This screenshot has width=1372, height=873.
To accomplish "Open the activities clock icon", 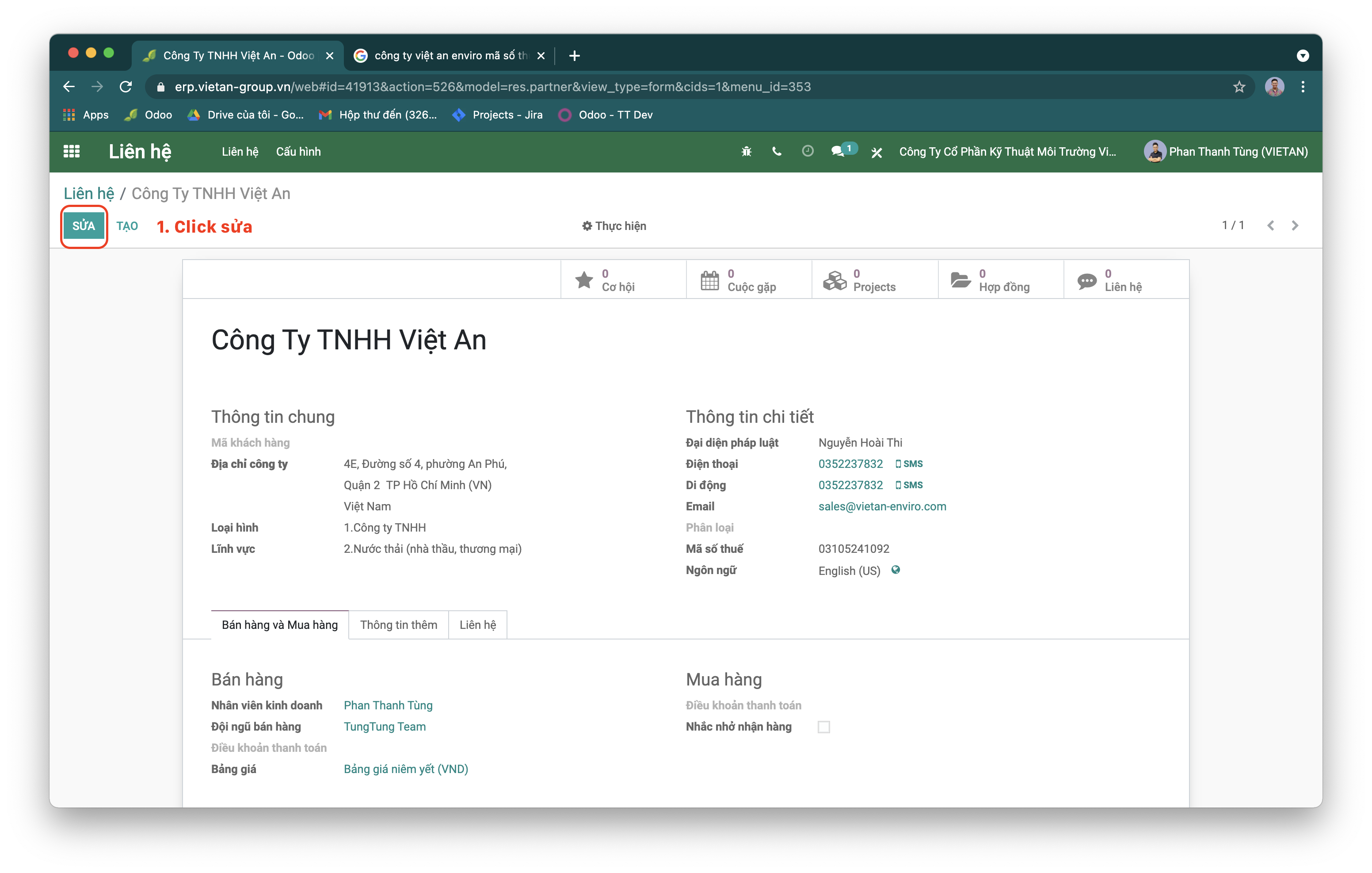I will click(808, 151).
